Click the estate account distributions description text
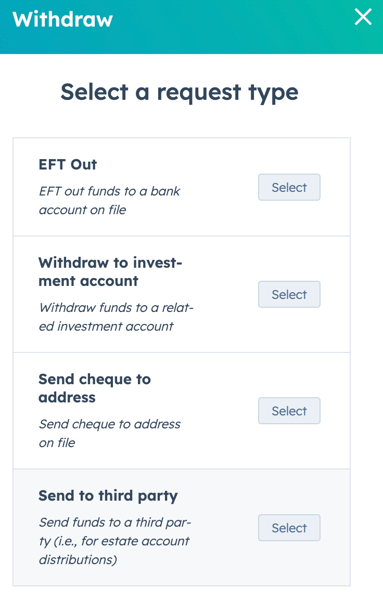Screen dimensions: 383x601 coord(114,541)
